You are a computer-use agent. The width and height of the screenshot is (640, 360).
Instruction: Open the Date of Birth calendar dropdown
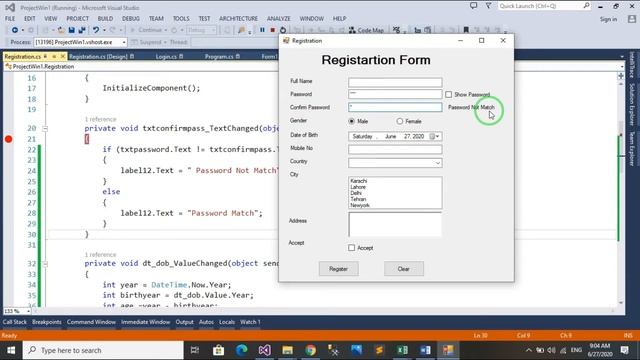(x=437, y=136)
